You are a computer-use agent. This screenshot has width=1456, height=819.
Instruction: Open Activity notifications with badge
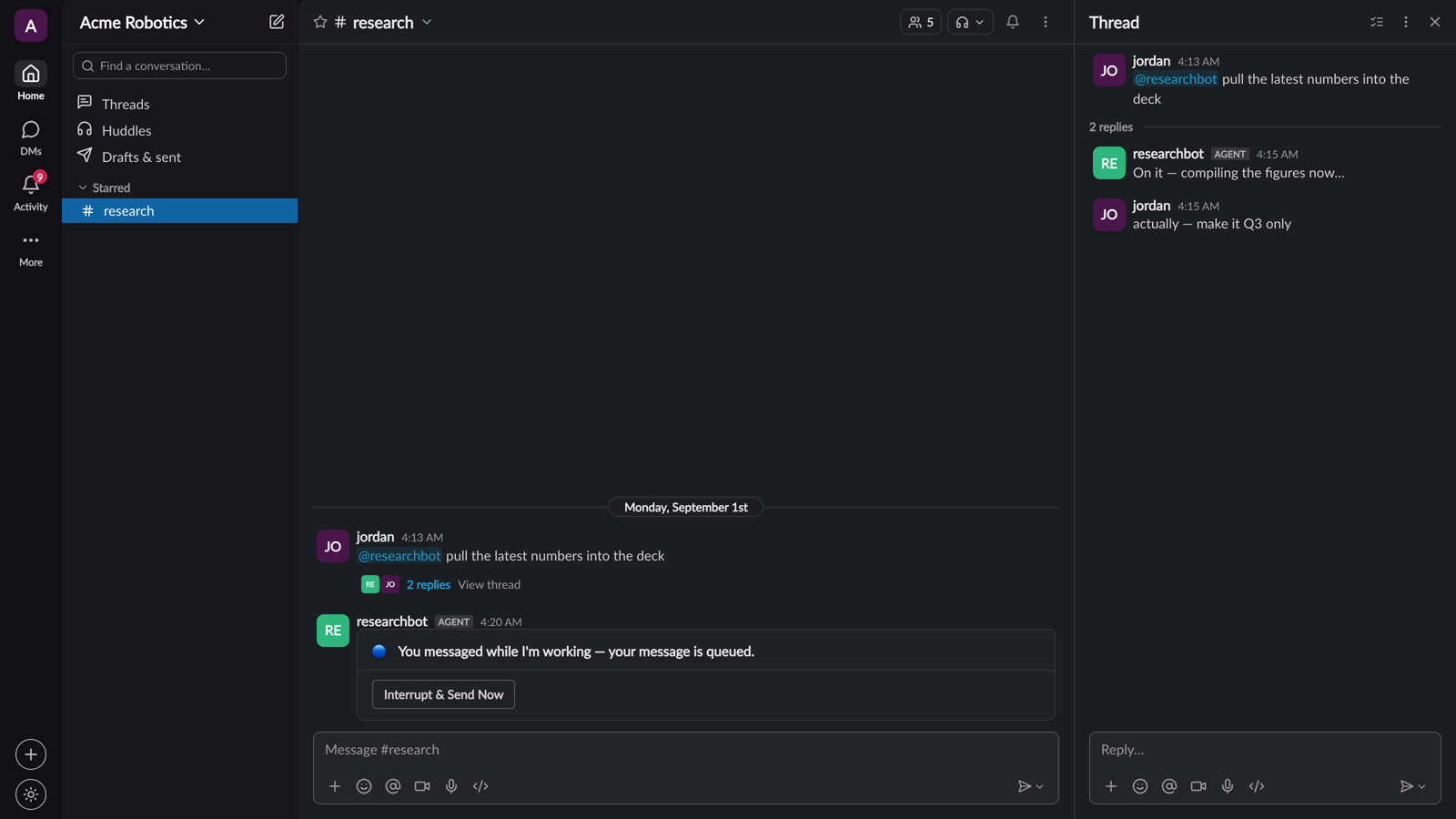coord(31,192)
